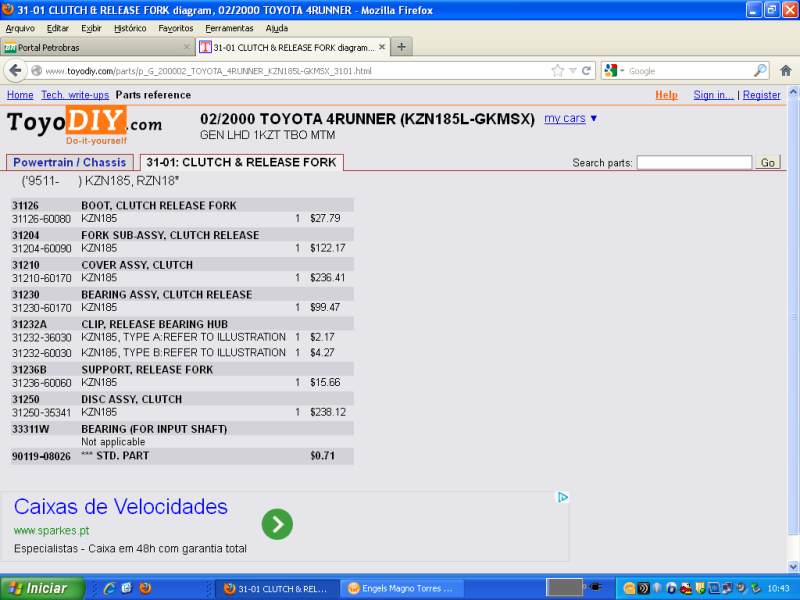Open the Ajuda menu
Viewport: 800px width, 600px height.
(x=277, y=28)
